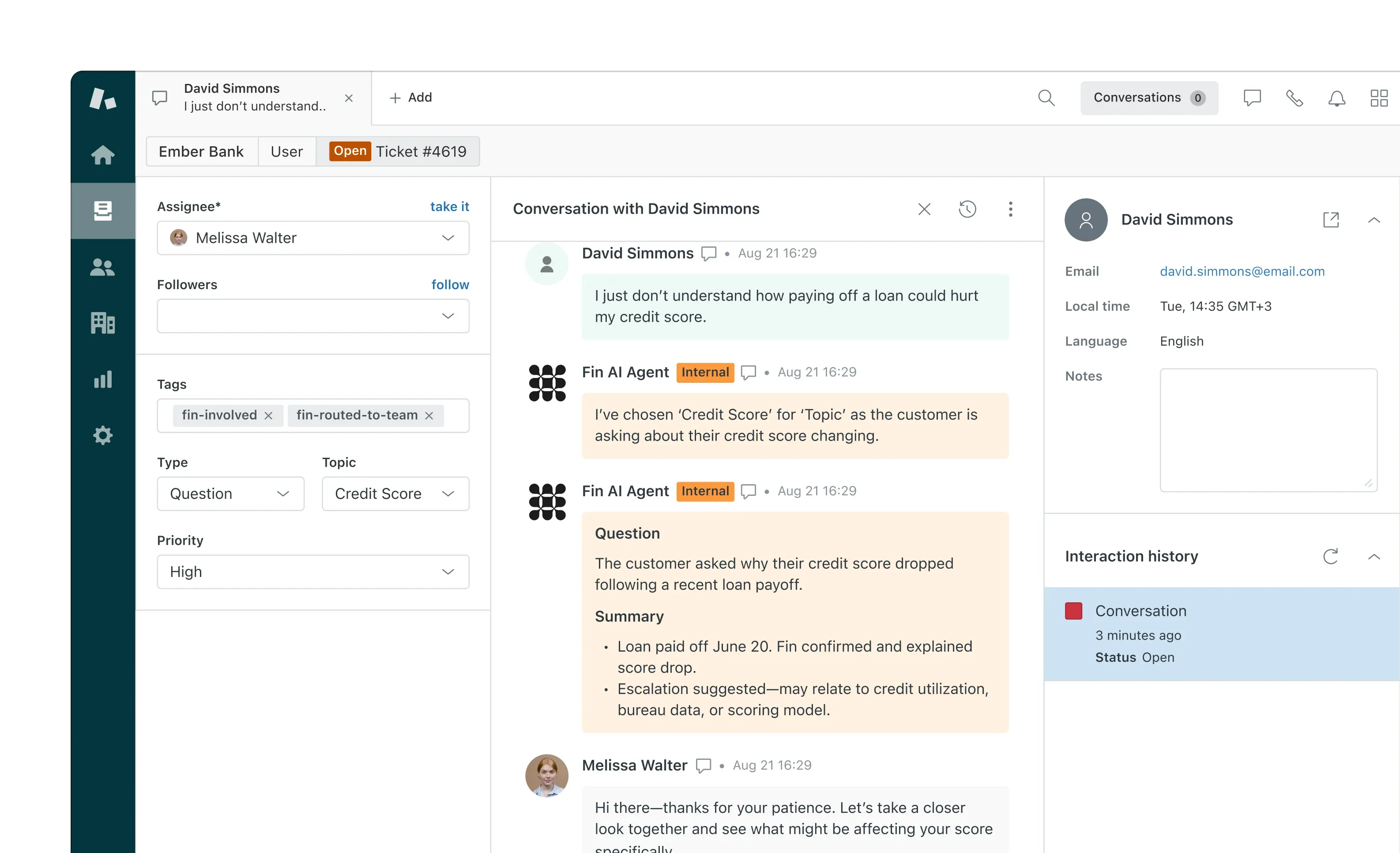Open the Topic dropdown showing Credit Score
The width and height of the screenshot is (1400, 853).
395,493
